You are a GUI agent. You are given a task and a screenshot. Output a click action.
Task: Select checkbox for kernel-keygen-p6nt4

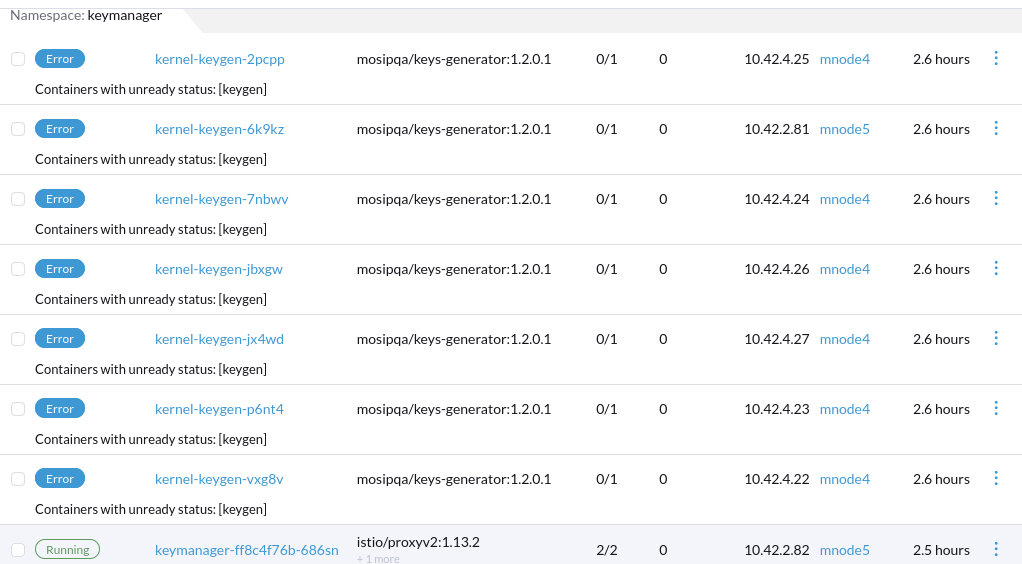click(18, 409)
